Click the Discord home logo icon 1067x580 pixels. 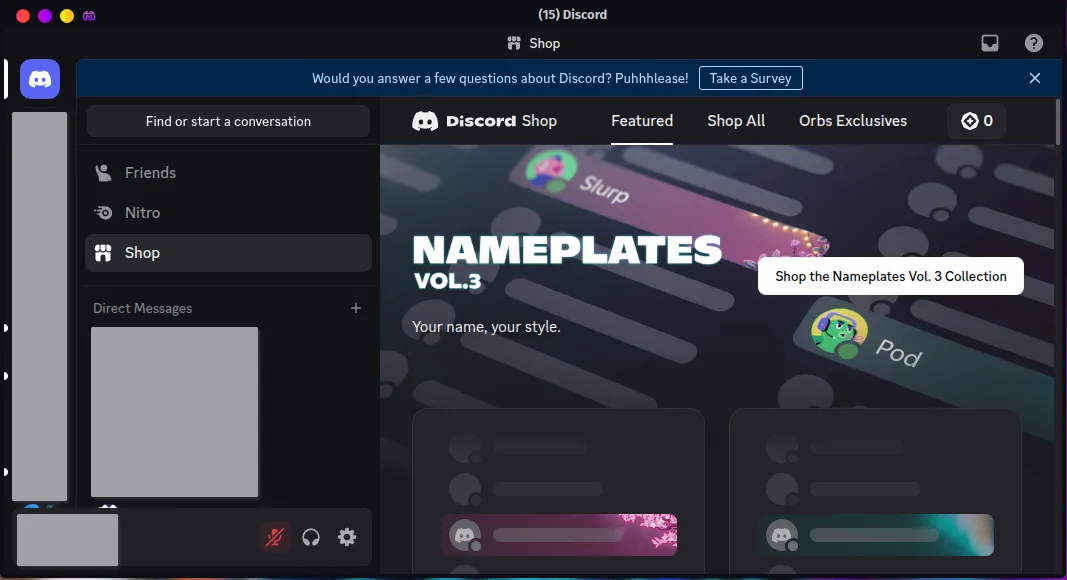[40, 79]
